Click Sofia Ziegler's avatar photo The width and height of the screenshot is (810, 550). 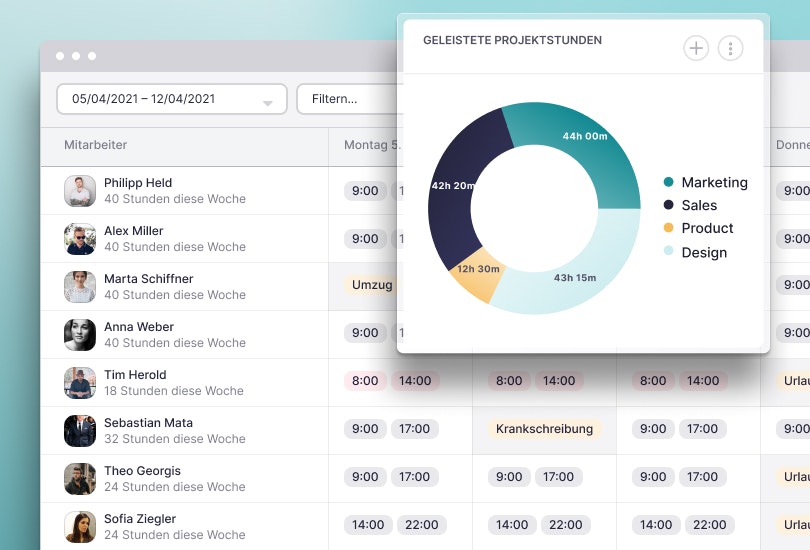click(x=80, y=527)
